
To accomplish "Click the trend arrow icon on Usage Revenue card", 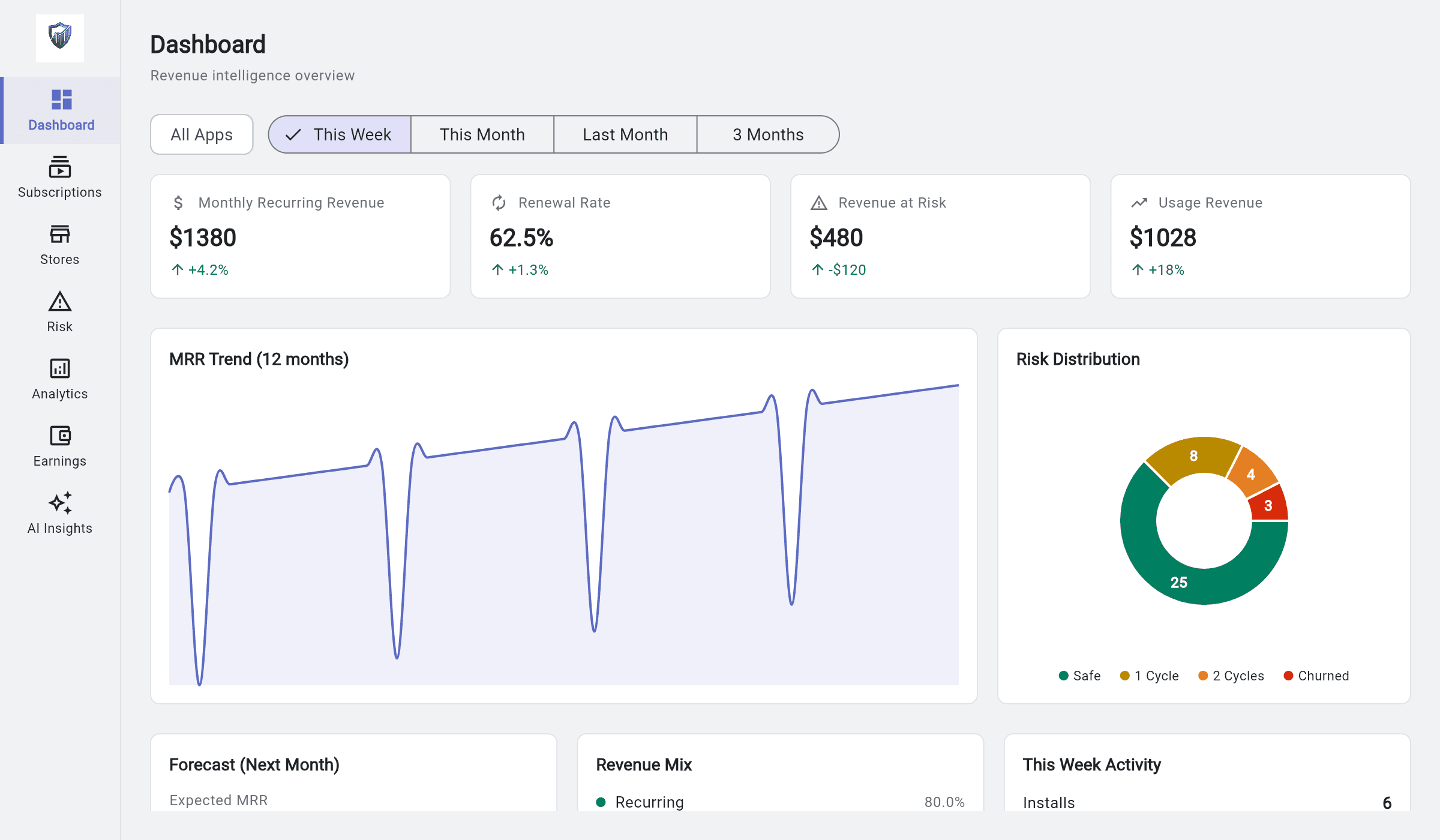I will coord(1138,203).
